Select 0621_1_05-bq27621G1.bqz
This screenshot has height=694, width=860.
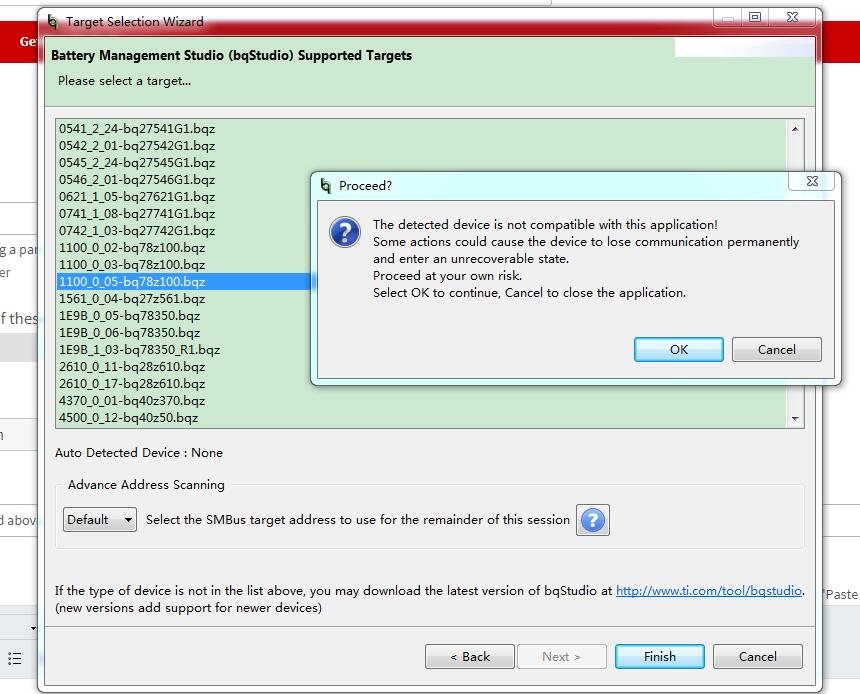(137, 196)
